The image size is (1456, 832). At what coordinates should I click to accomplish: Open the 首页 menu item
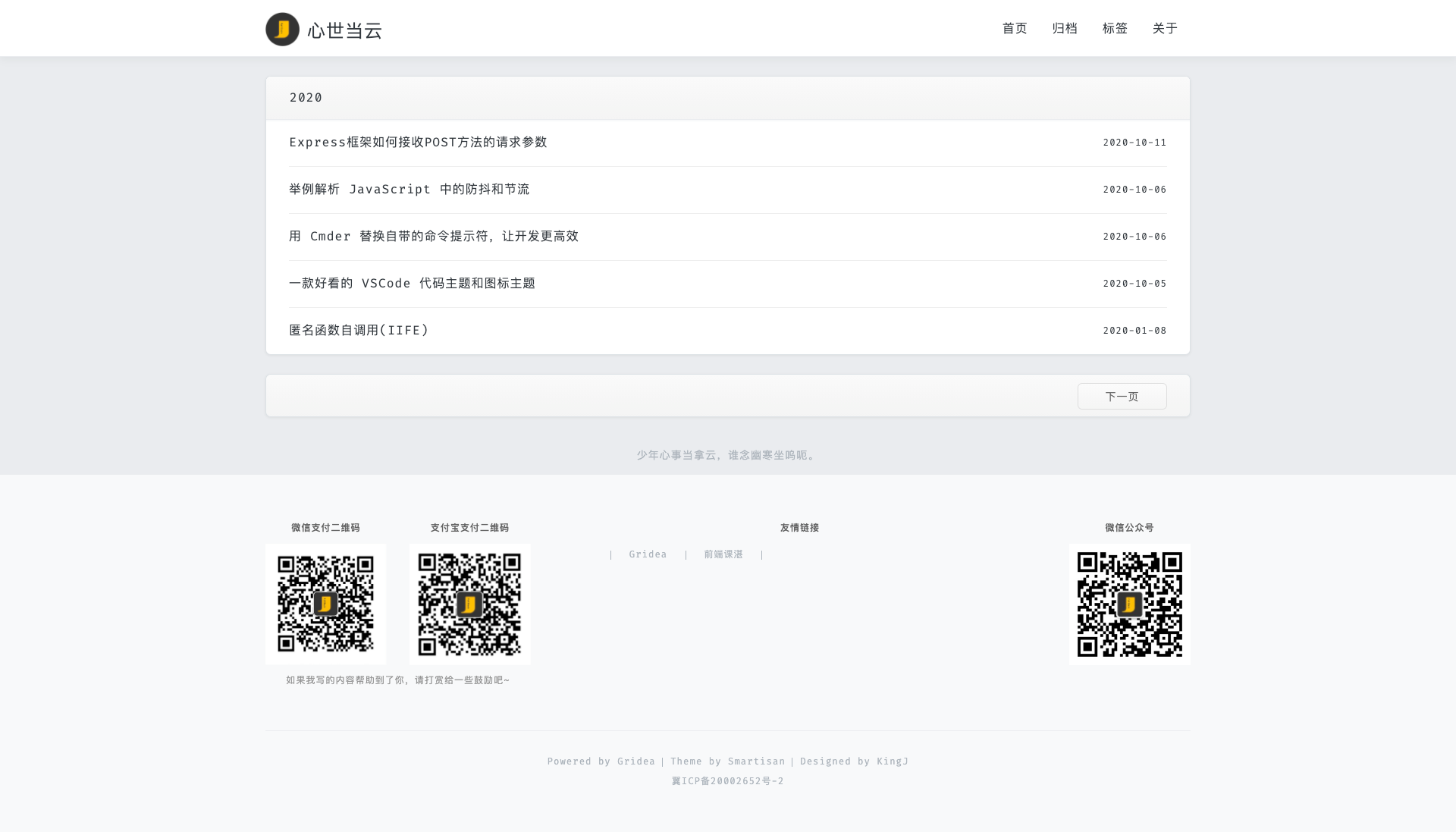point(1014,28)
